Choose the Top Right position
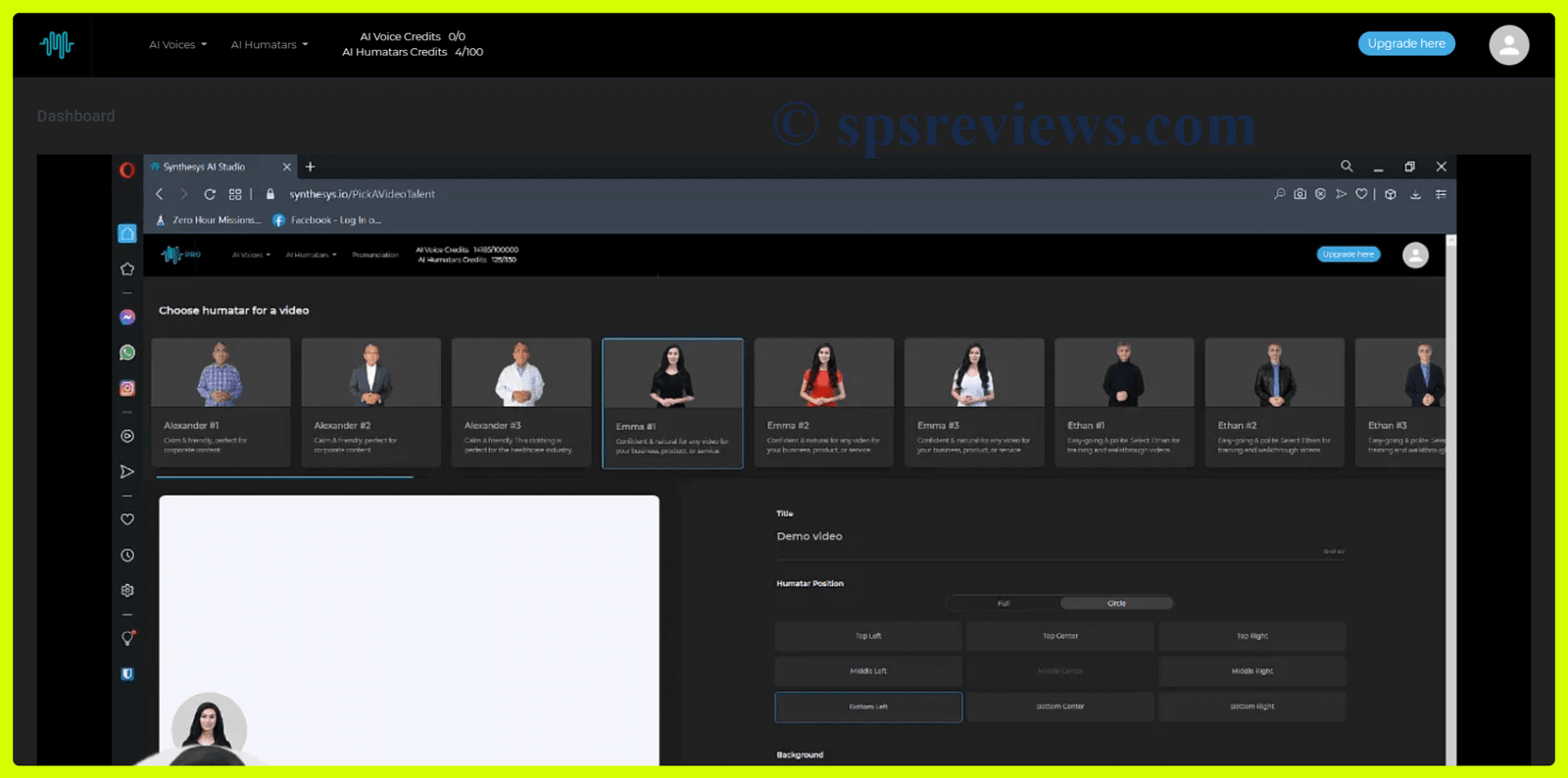Image resolution: width=1568 pixels, height=778 pixels. point(1252,636)
